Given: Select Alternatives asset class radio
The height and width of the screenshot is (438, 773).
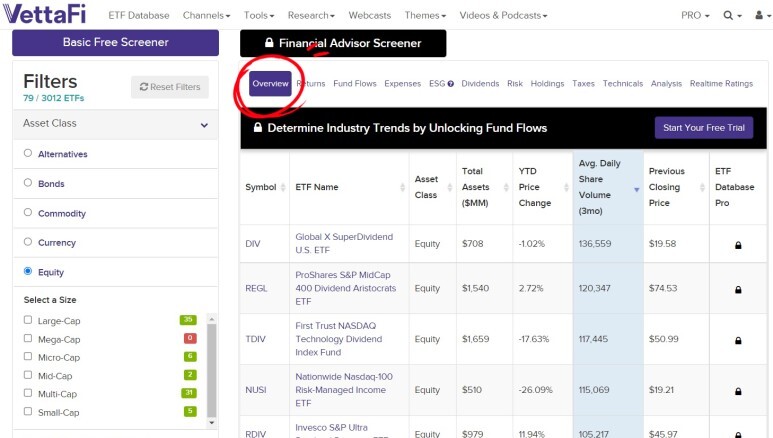Looking at the screenshot, I should coord(28,153).
